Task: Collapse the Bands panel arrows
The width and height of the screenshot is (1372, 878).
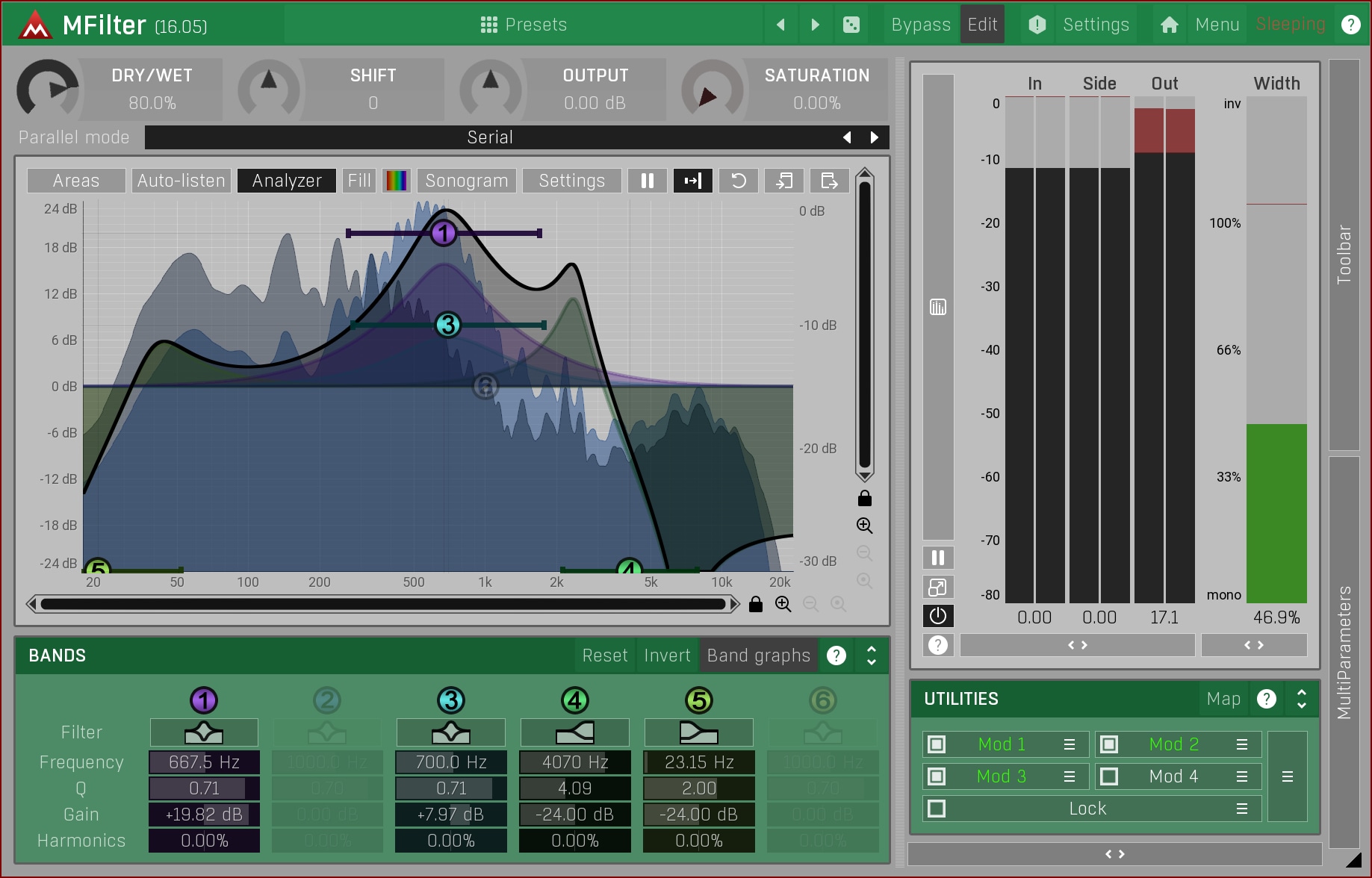Action: [x=871, y=656]
